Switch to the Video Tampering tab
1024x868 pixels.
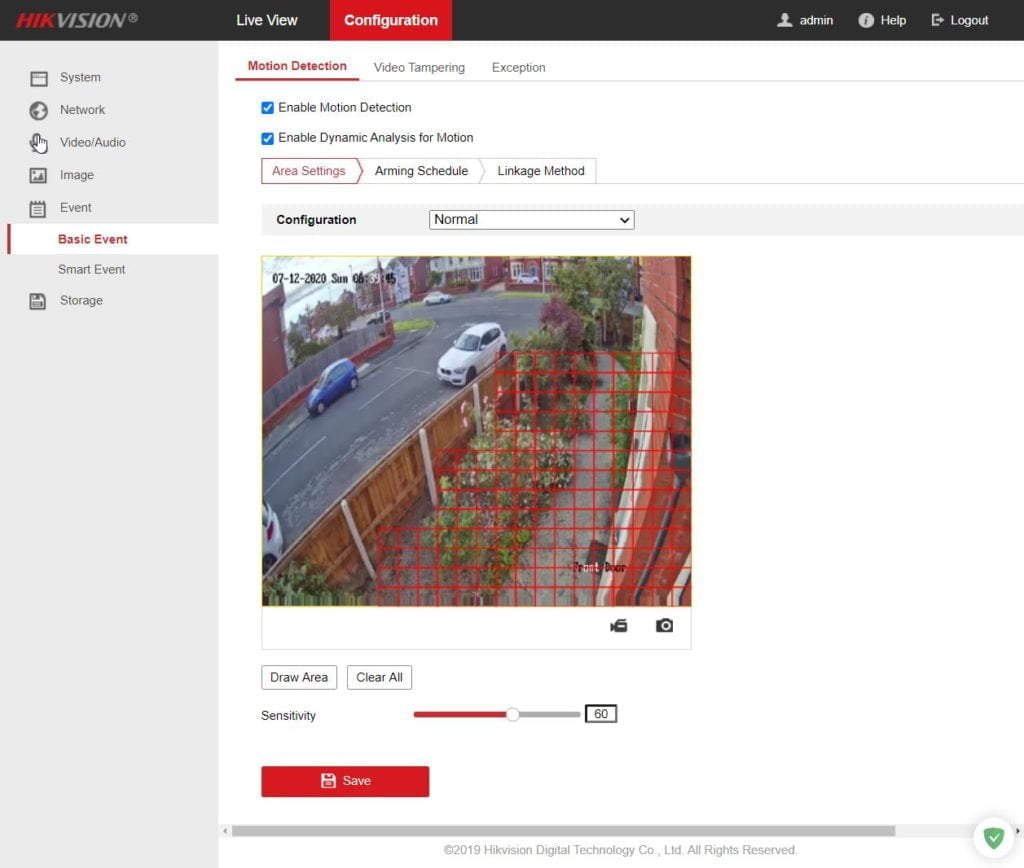(419, 67)
